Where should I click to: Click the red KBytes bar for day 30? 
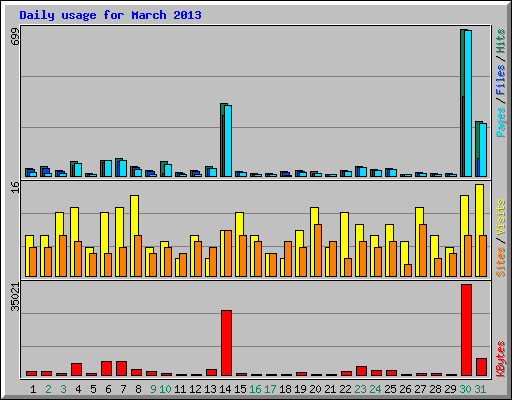466,330
